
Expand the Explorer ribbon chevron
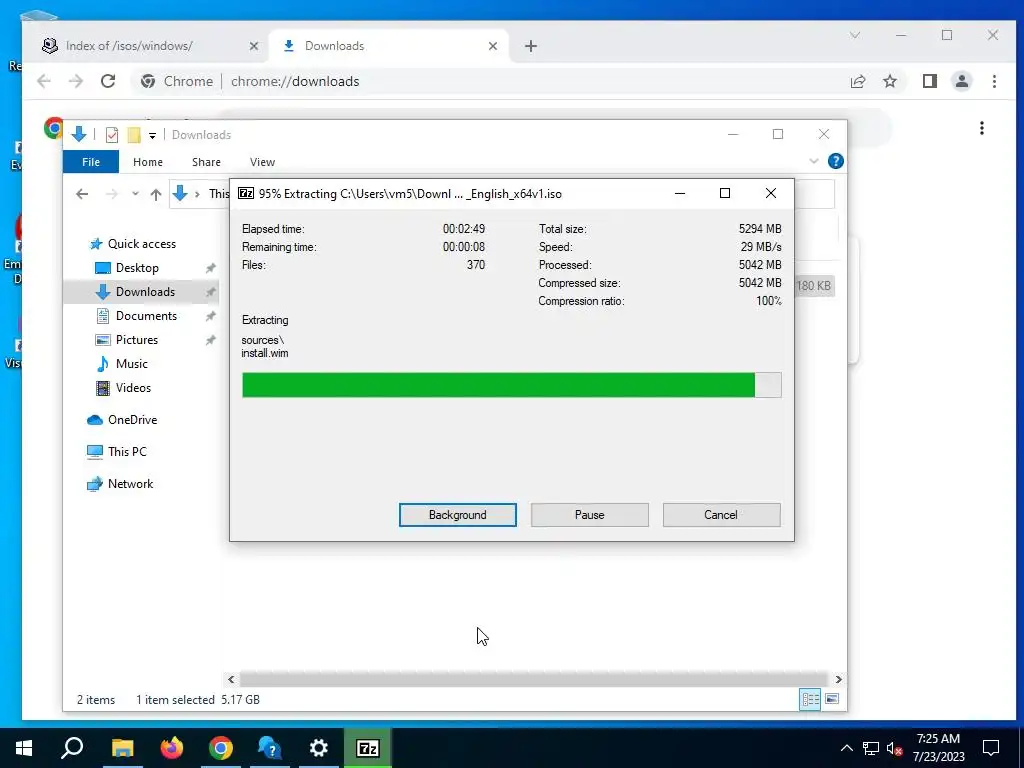coord(814,161)
